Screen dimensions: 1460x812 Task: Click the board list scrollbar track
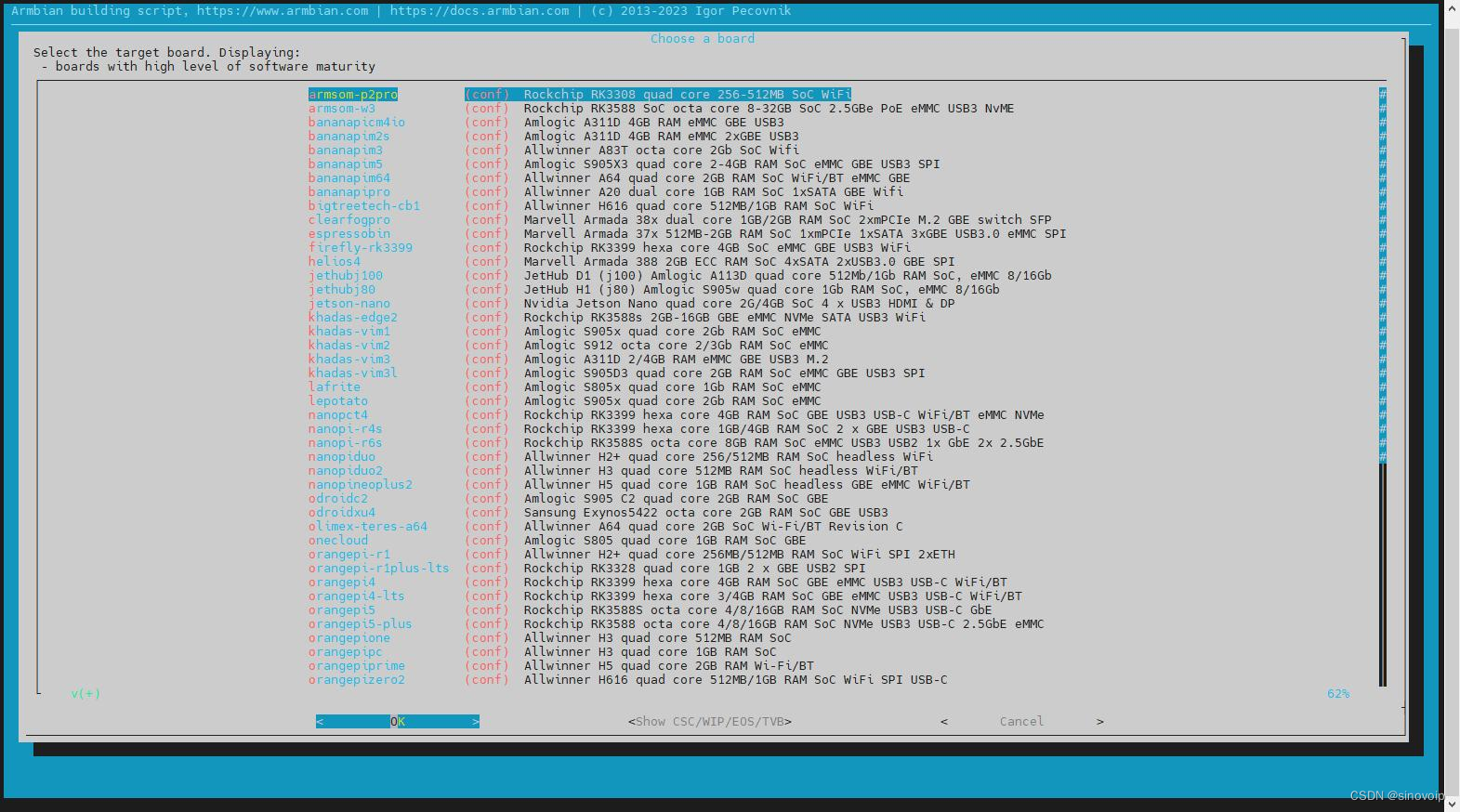(1383, 386)
